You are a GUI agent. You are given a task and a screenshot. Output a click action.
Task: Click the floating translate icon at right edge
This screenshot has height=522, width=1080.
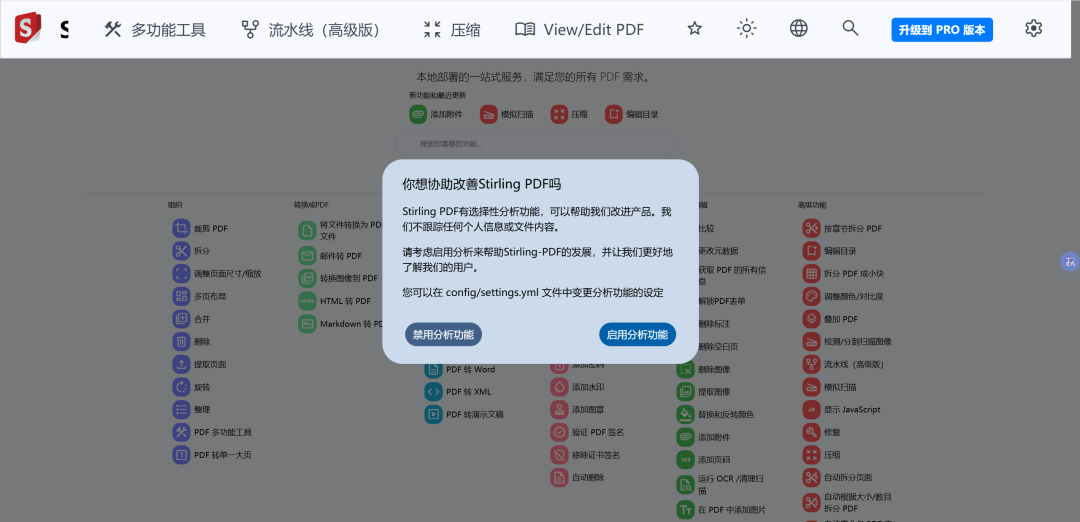[x=1070, y=262]
